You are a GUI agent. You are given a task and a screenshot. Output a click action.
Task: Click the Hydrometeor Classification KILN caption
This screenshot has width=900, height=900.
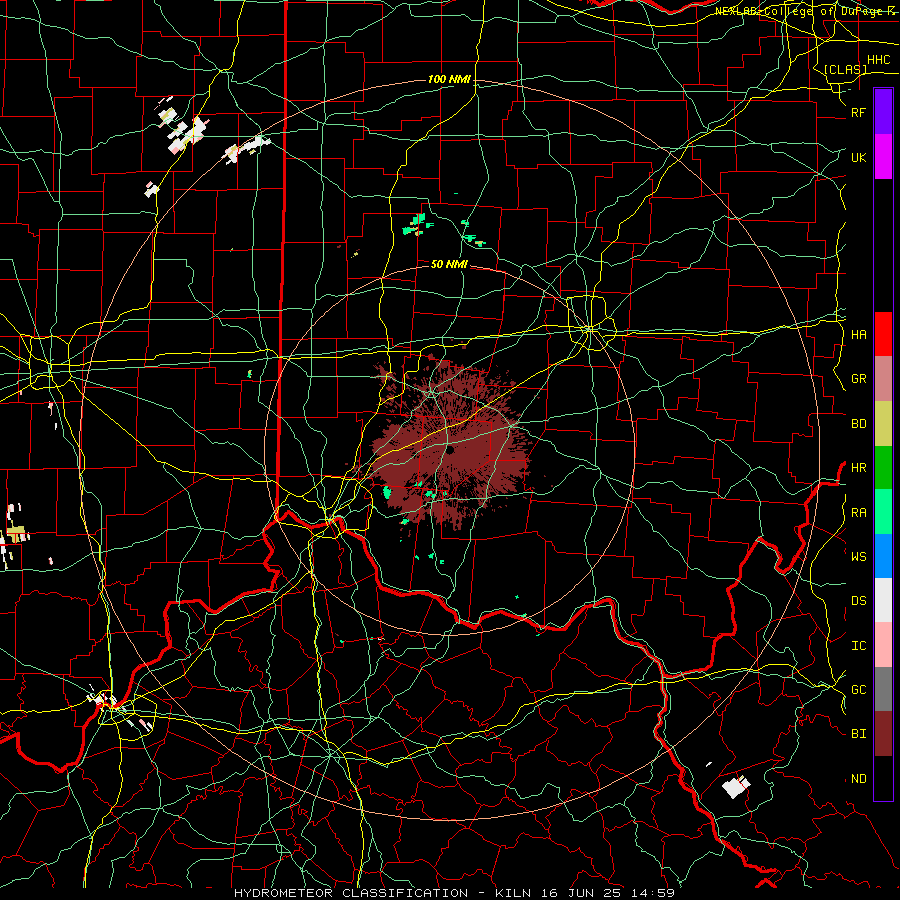click(454, 893)
